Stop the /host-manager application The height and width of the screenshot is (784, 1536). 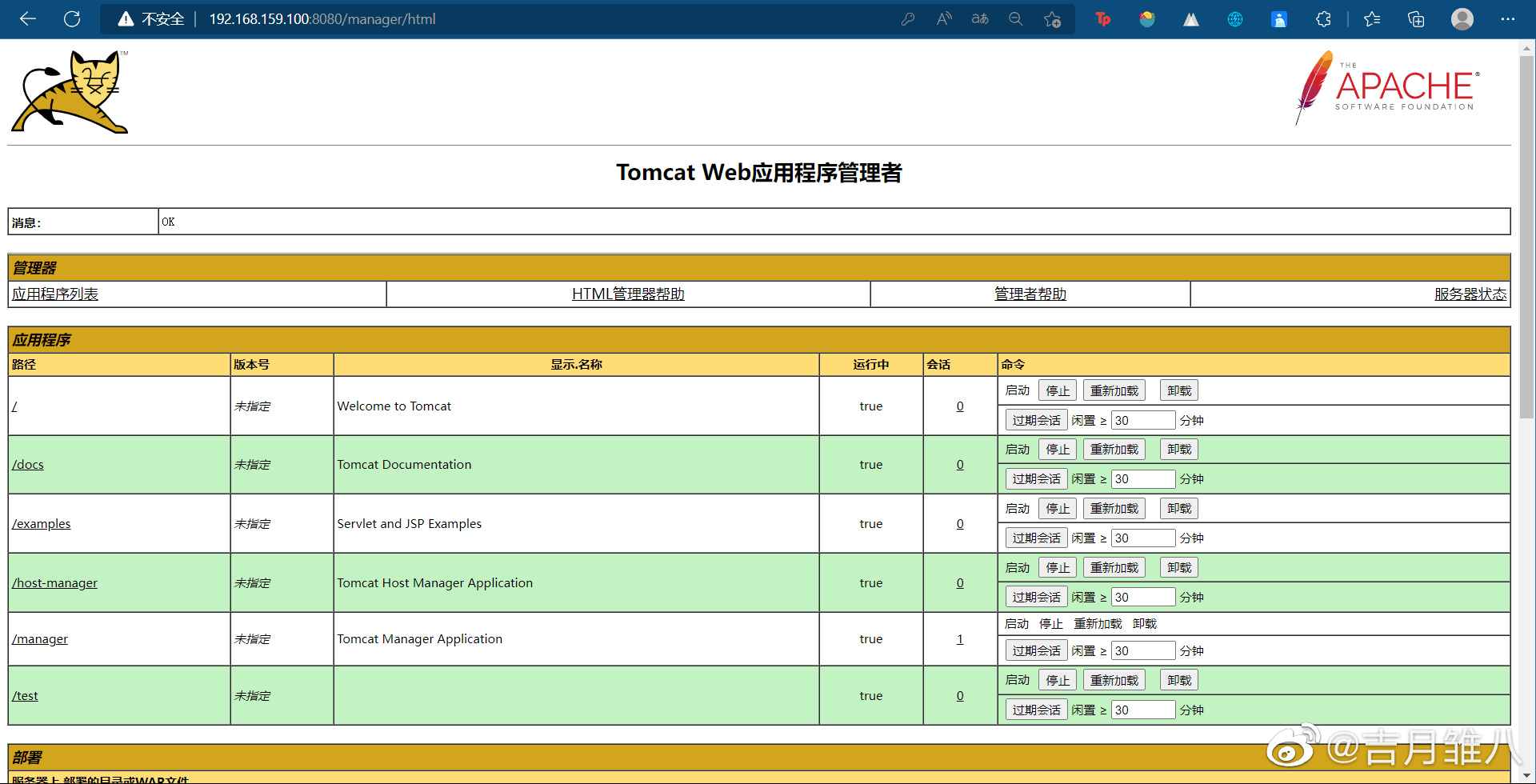click(x=1058, y=567)
